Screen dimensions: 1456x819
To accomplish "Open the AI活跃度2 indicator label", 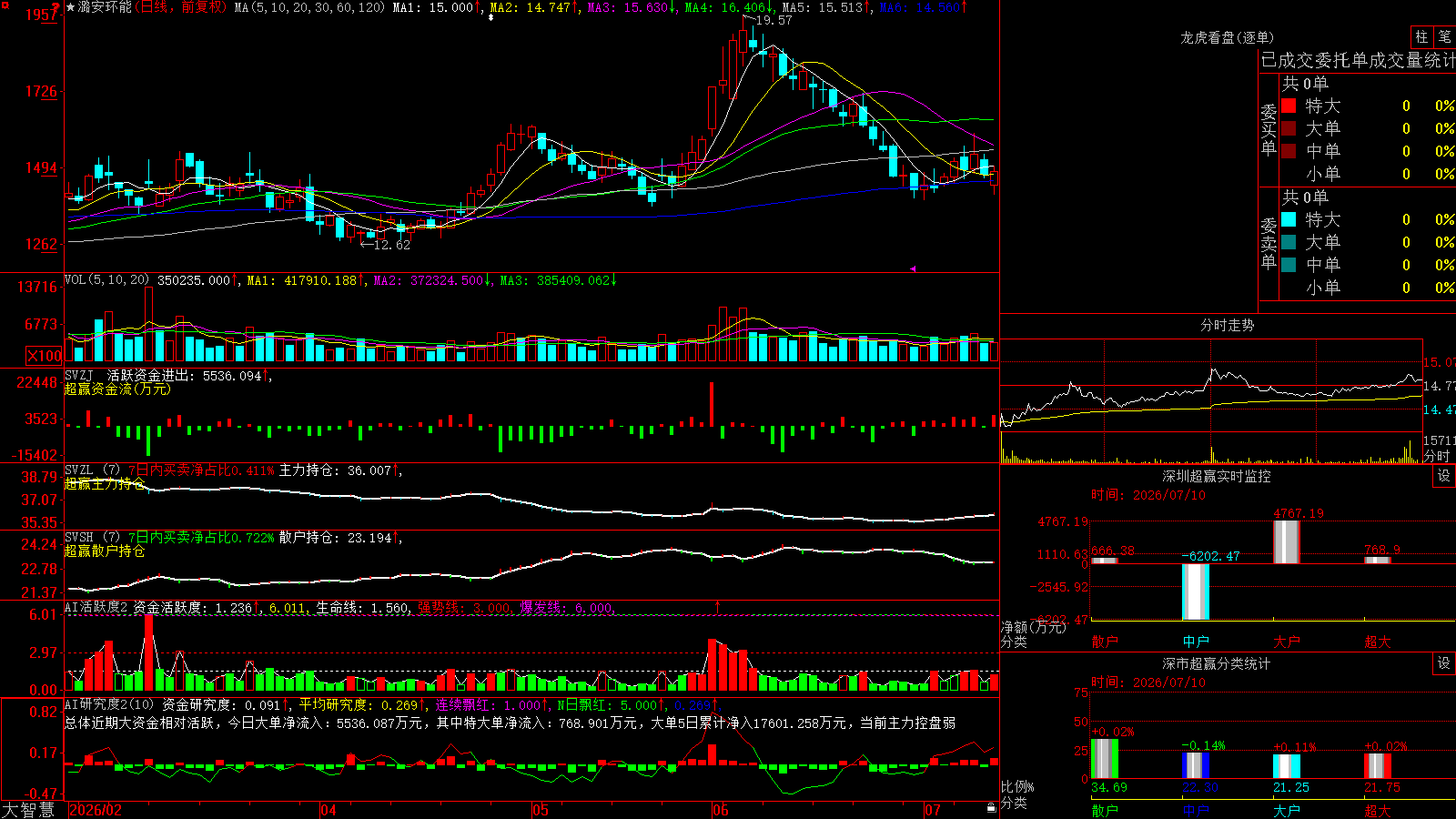I will [96, 608].
